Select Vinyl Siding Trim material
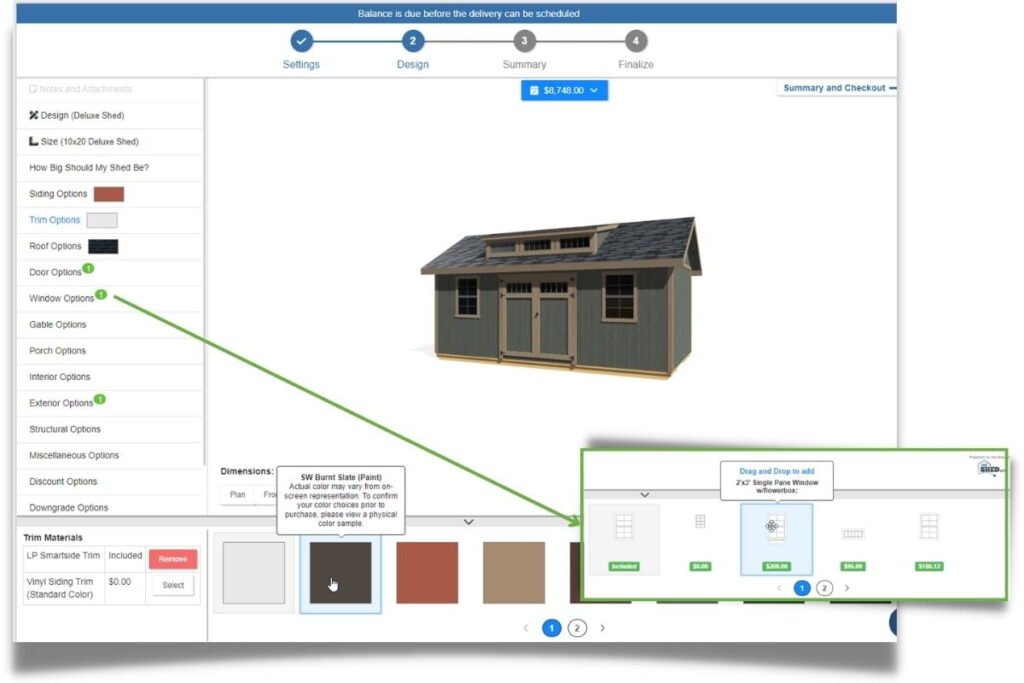This screenshot has height=683, width=1024. point(172,585)
